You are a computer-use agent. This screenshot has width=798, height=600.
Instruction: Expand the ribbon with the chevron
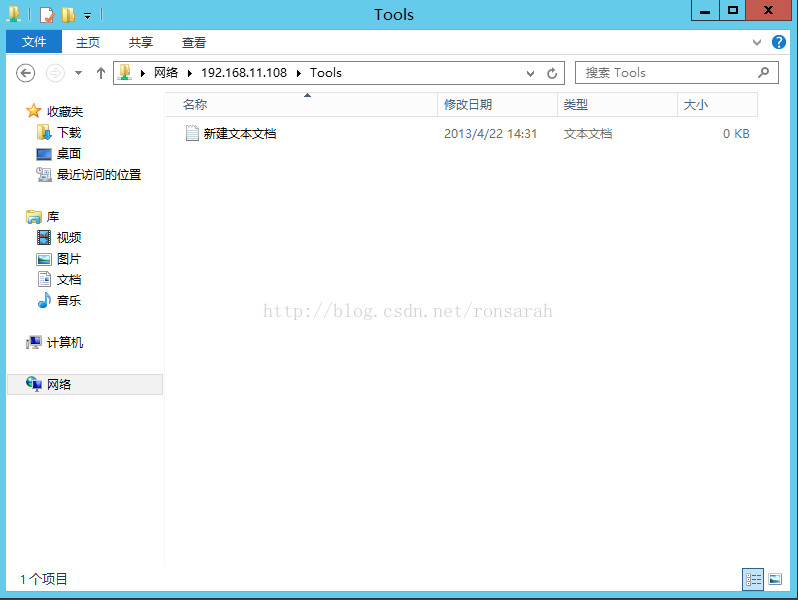tap(757, 42)
